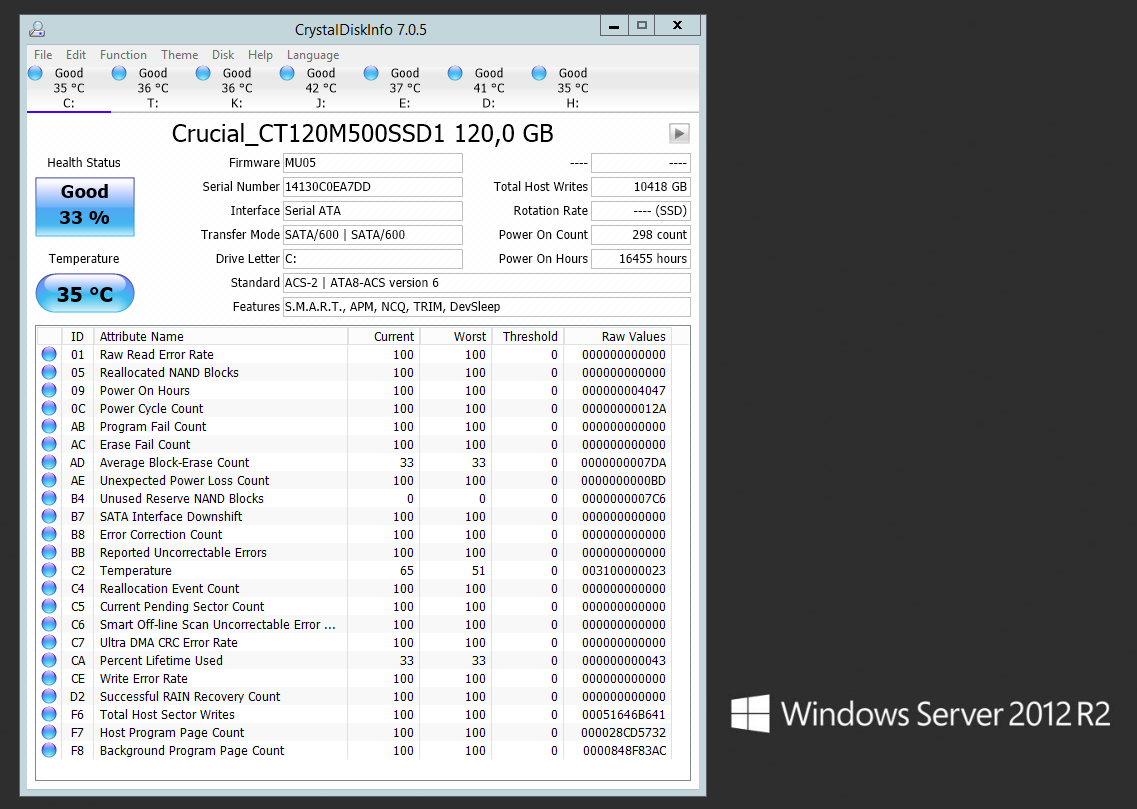
Task: Click the Serial Number field
Action: click(x=372, y=187)
